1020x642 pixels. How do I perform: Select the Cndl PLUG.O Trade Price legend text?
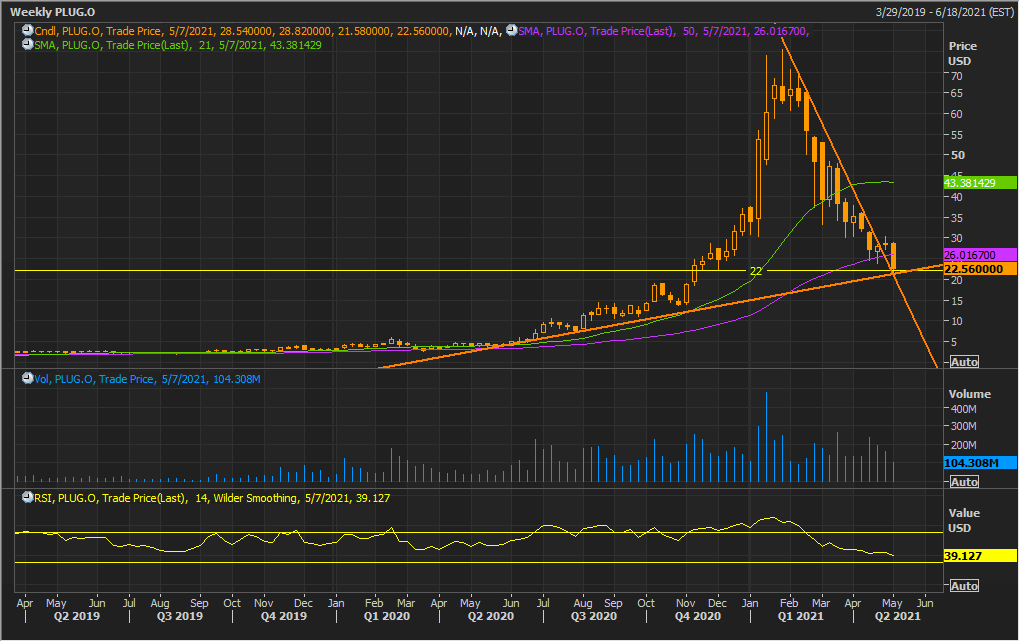pyautogui.click(x=268, y=31)
